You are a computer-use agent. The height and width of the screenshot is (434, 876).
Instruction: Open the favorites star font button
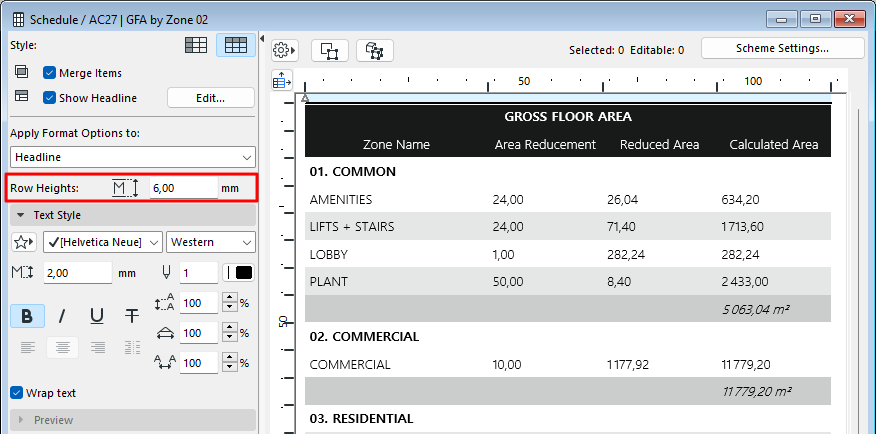click(x=23, y=242)
